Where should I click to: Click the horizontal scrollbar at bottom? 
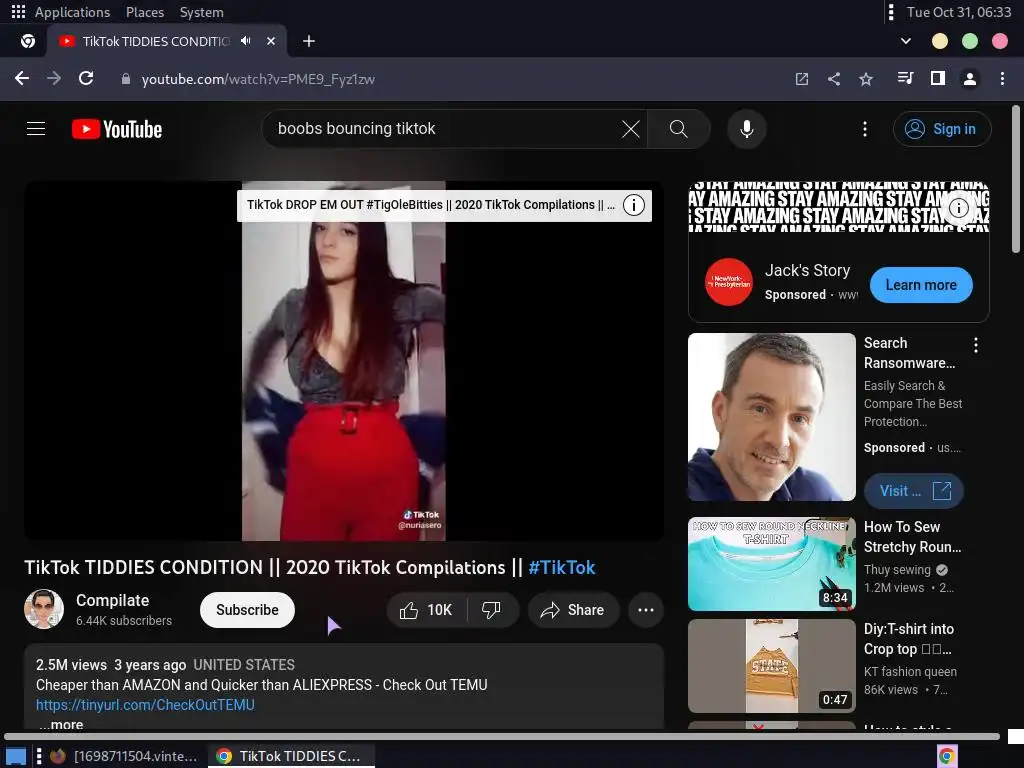[502, 736]
